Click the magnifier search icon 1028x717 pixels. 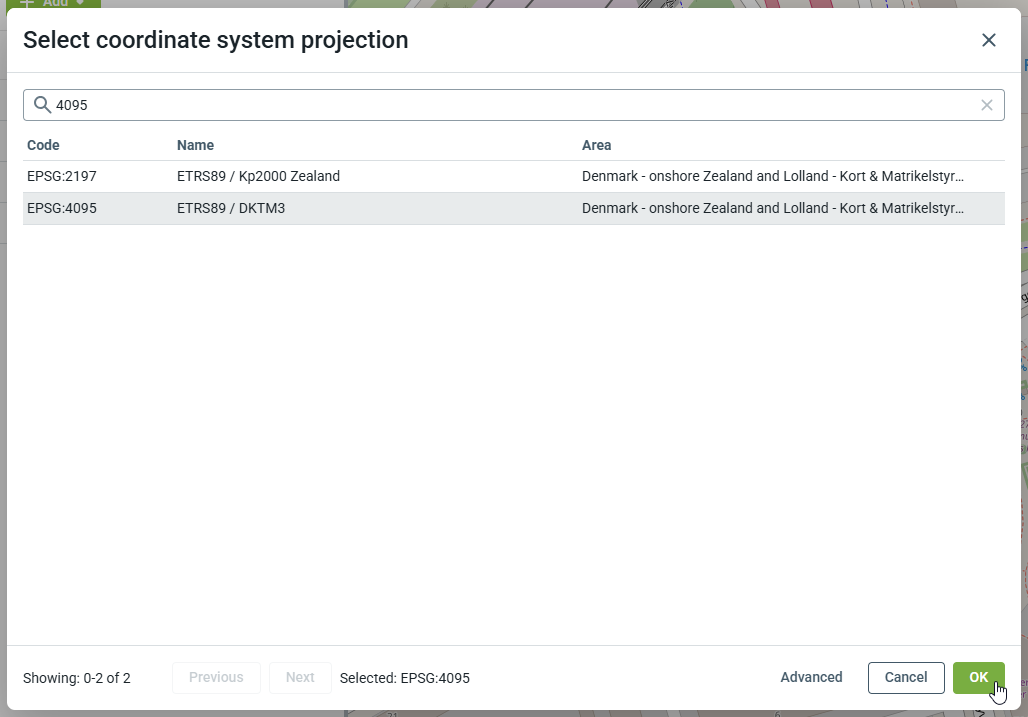point(42,105)
